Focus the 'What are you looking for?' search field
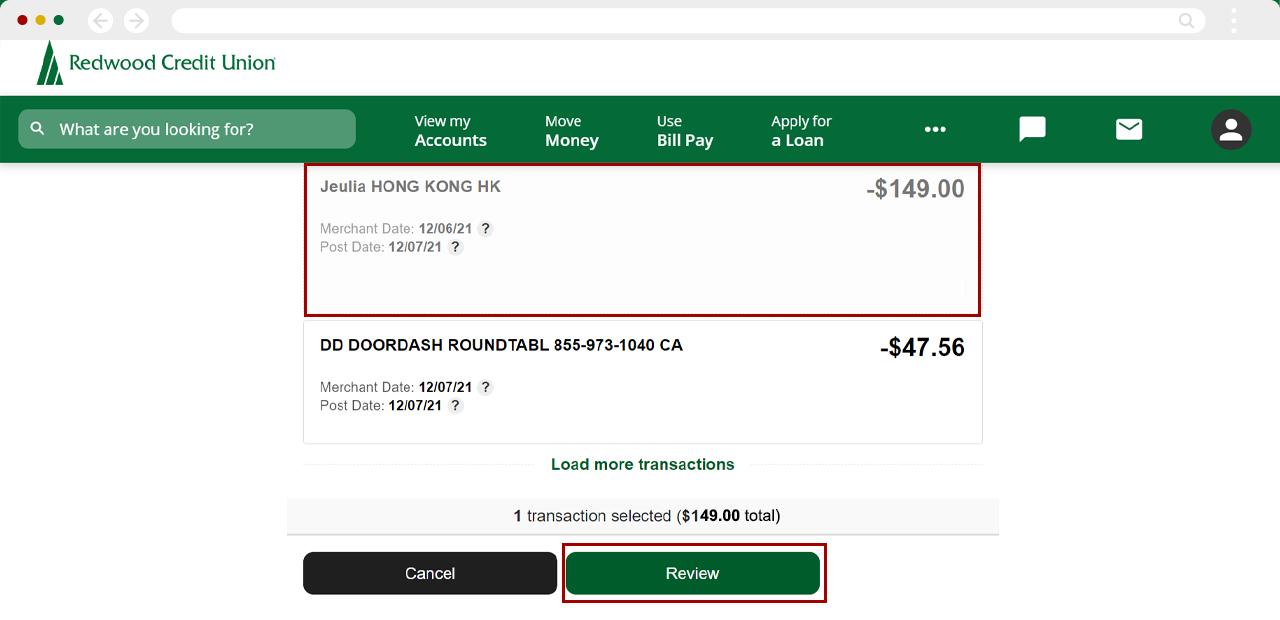The image size is (1280, 620). click(187, 129)
